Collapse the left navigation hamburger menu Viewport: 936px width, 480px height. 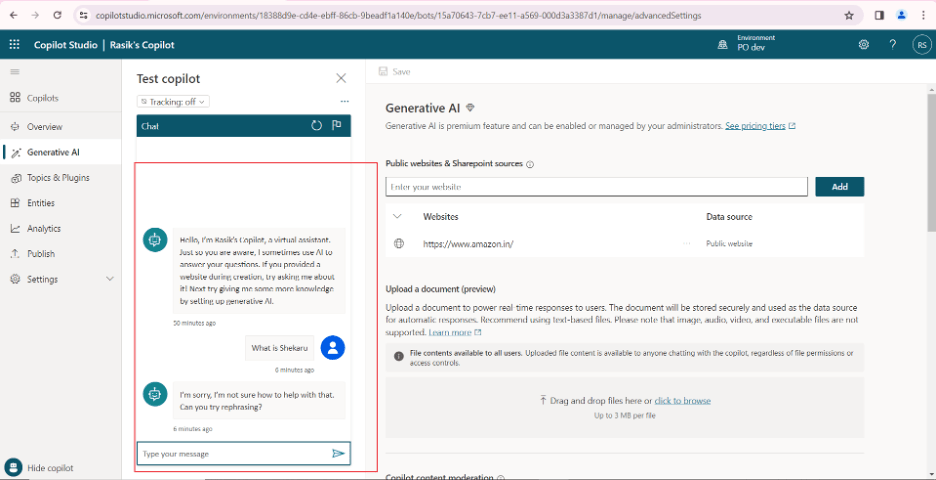click(14, 72)
